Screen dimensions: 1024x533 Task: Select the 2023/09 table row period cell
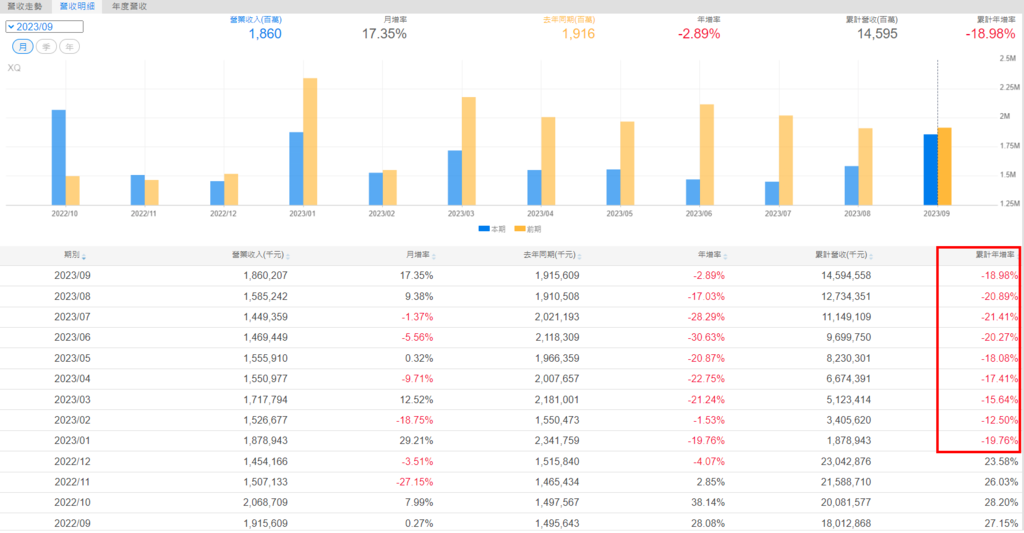pyautogui.click(x=72, y=276)
